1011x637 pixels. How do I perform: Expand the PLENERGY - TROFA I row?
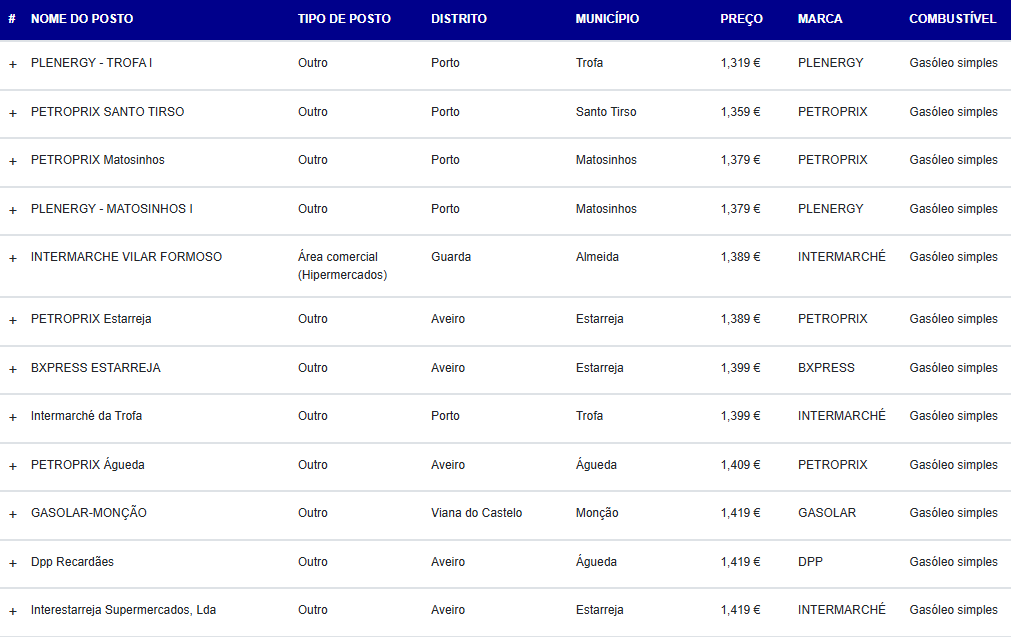[x=13, y=64]
